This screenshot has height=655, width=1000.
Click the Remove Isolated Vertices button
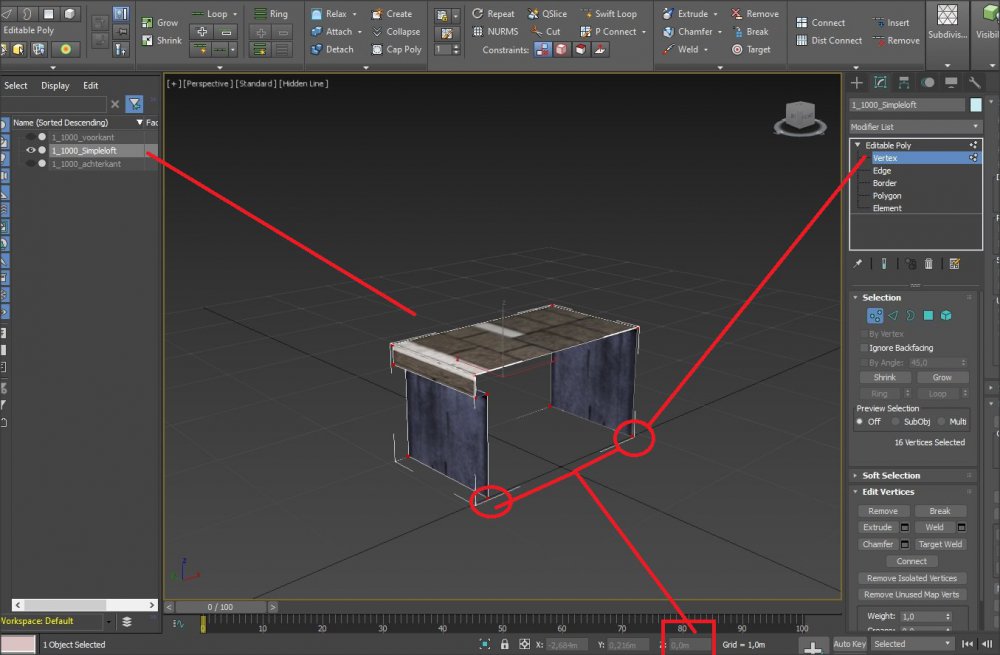point(911,578)
